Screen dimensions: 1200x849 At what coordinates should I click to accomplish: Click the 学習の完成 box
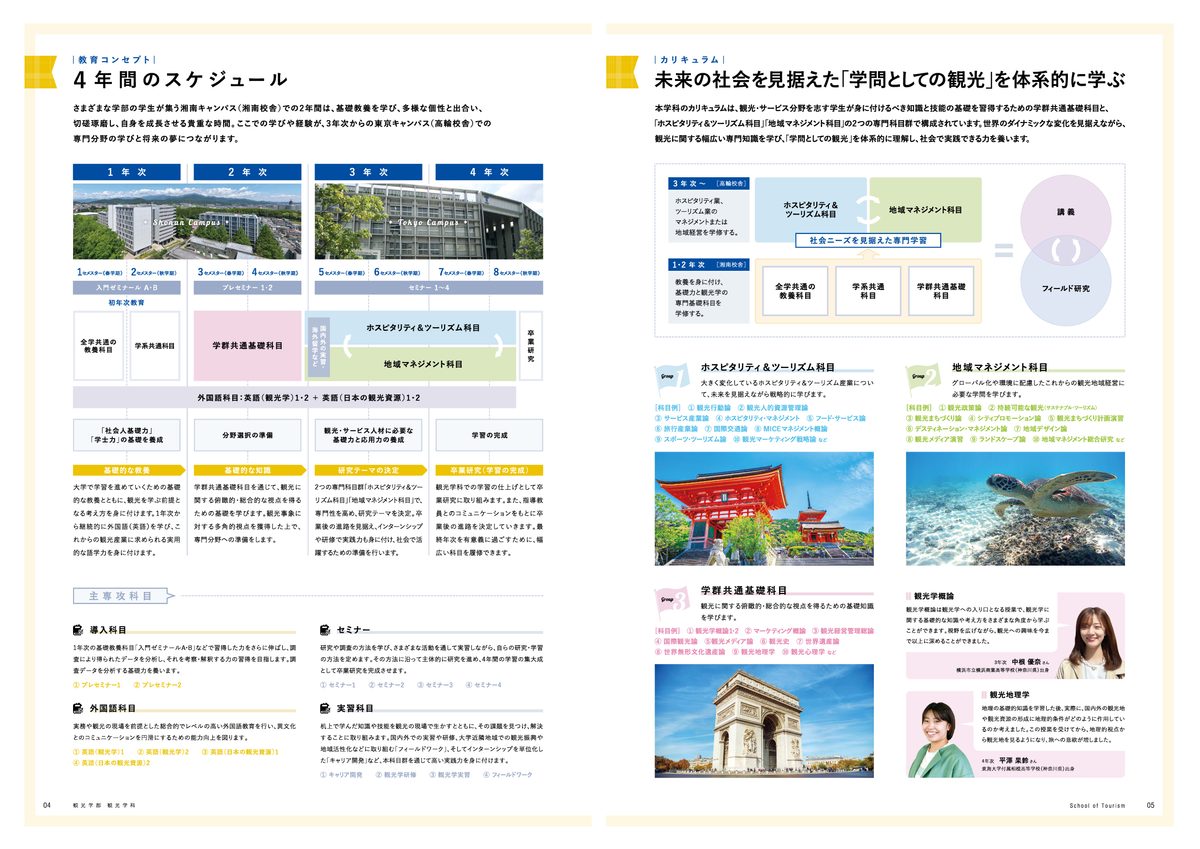pyautogui.click(x=489, y=436)
